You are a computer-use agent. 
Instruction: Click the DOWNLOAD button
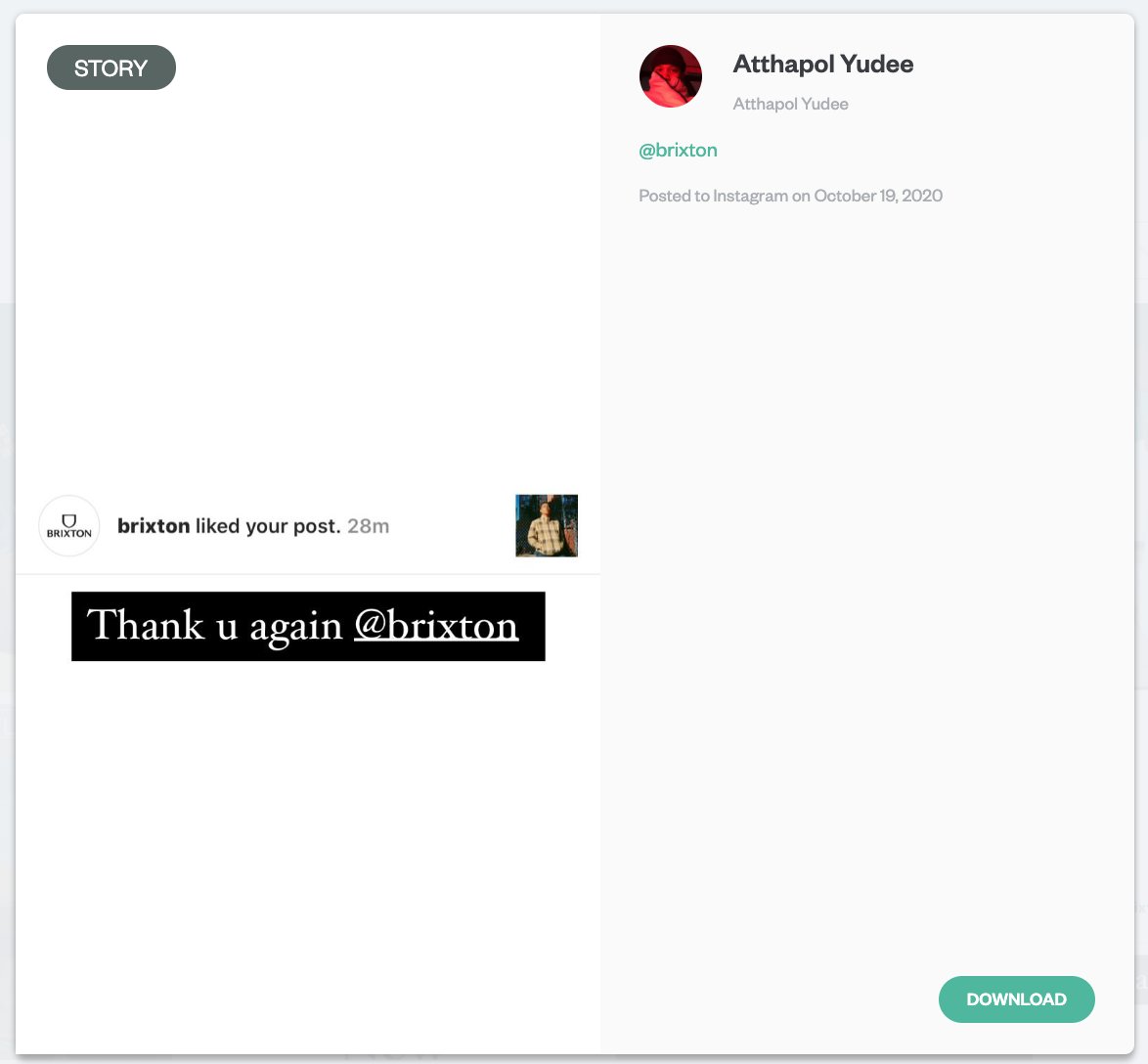click(1016, 998)
